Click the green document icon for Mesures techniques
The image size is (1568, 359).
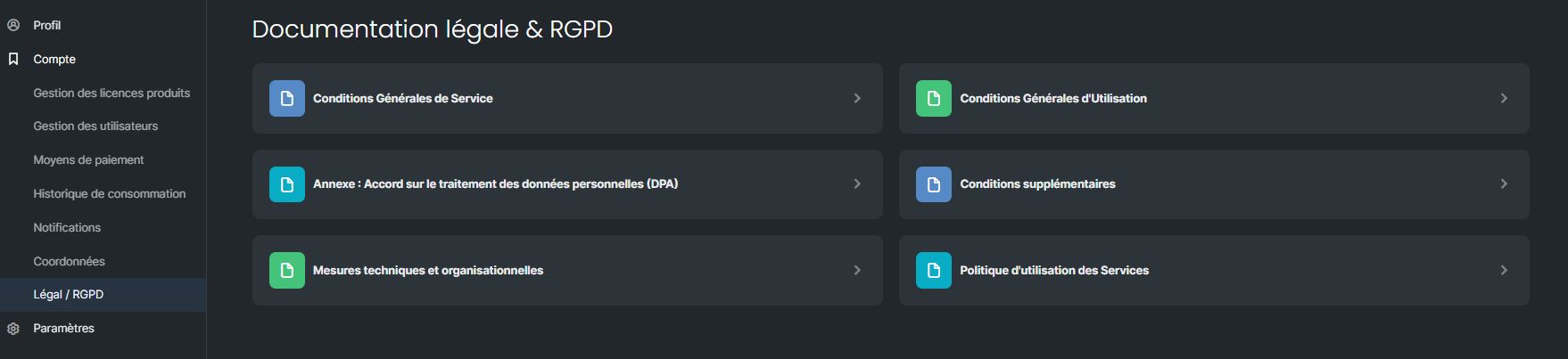(x=287, y=270)
